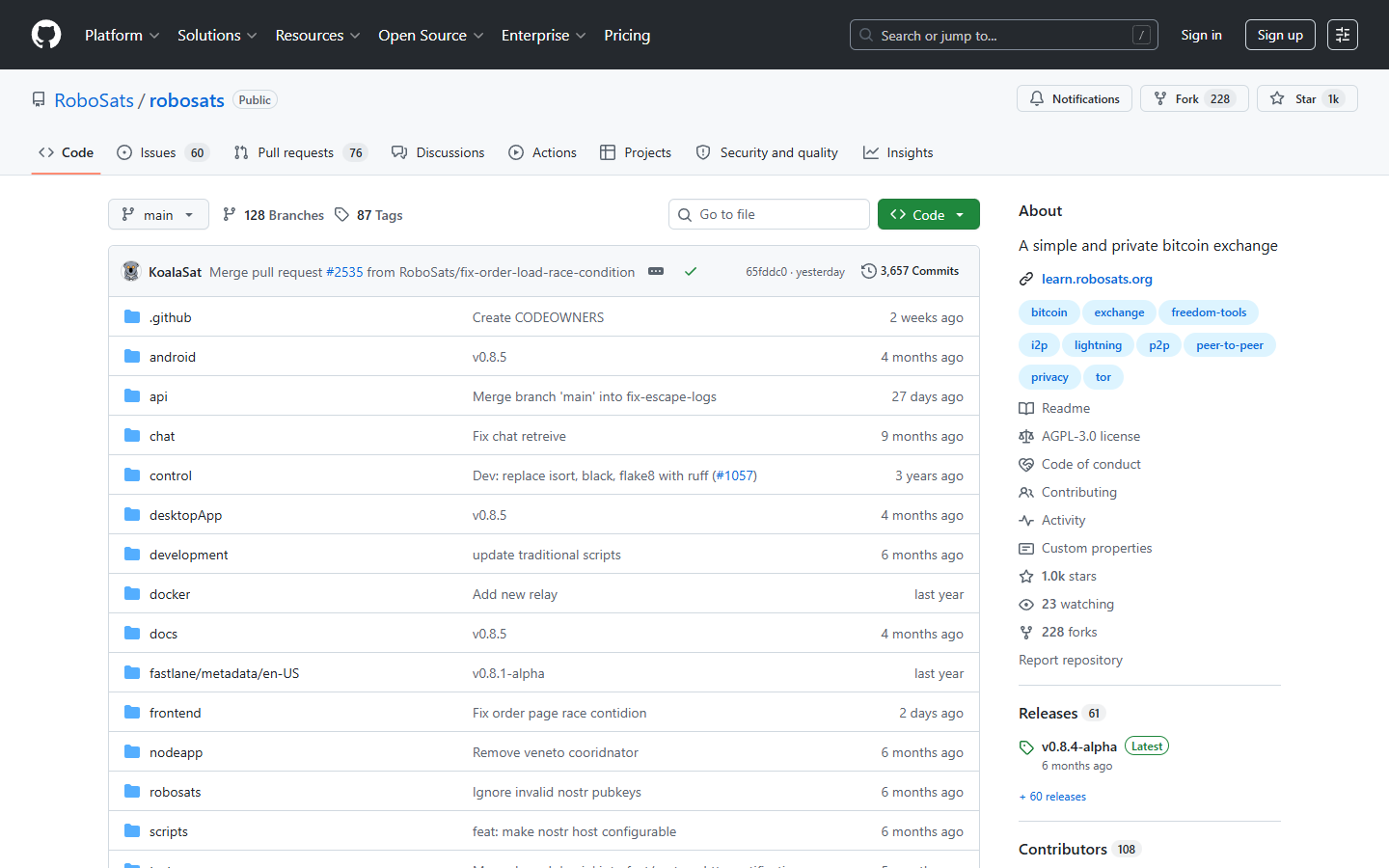Open pull request #2535 link
This screenshot has width=1389, height=868.
pyautogui.click(x=344, y=272)
